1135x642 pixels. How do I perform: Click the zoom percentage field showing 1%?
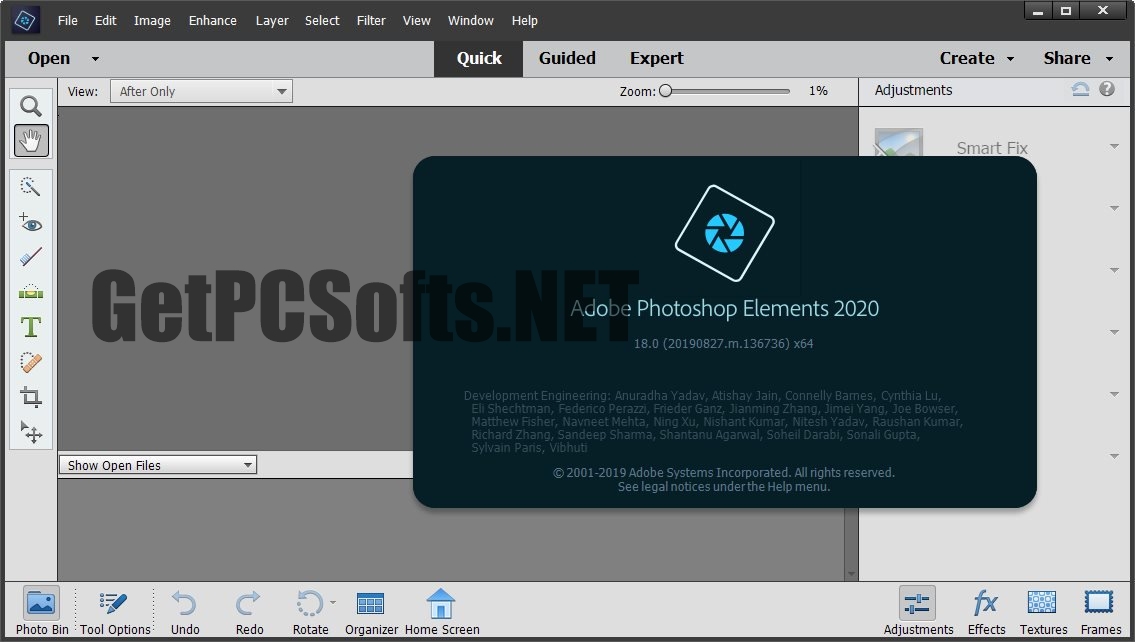point(818,90)
